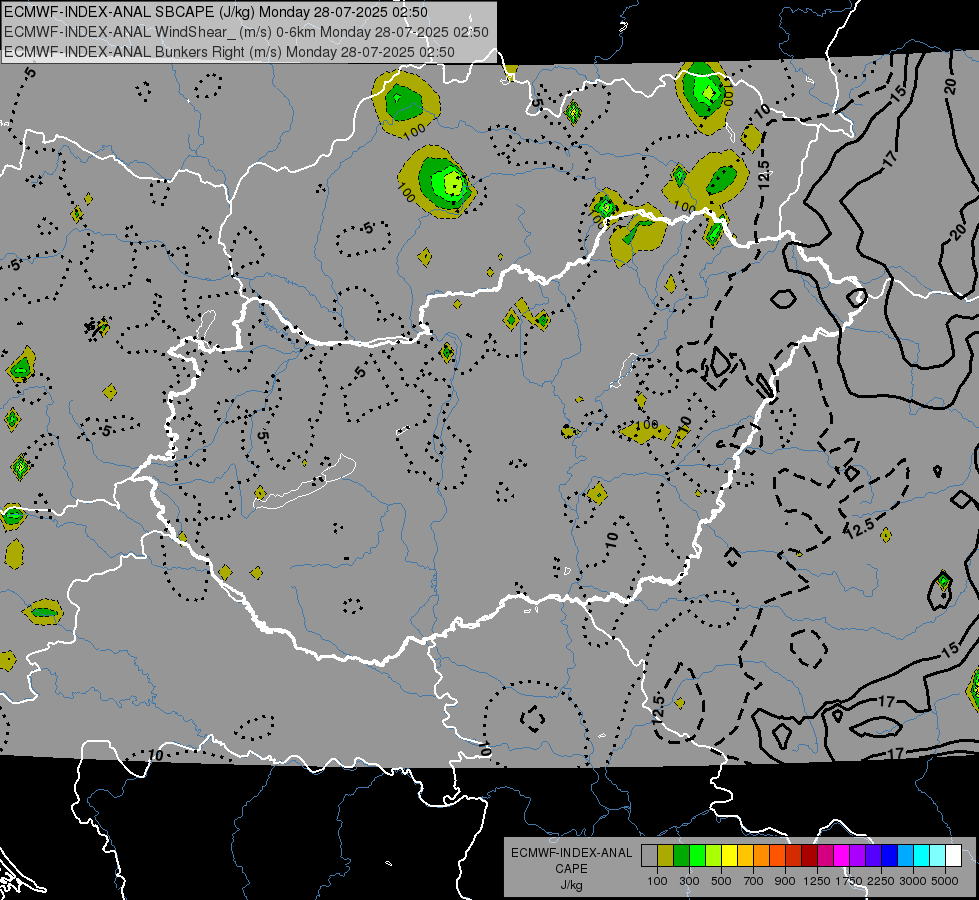Click the WindShear 0-6km title line
This screenshot has height=900, width=979.
pyautogui.click(x=246, y=32)
